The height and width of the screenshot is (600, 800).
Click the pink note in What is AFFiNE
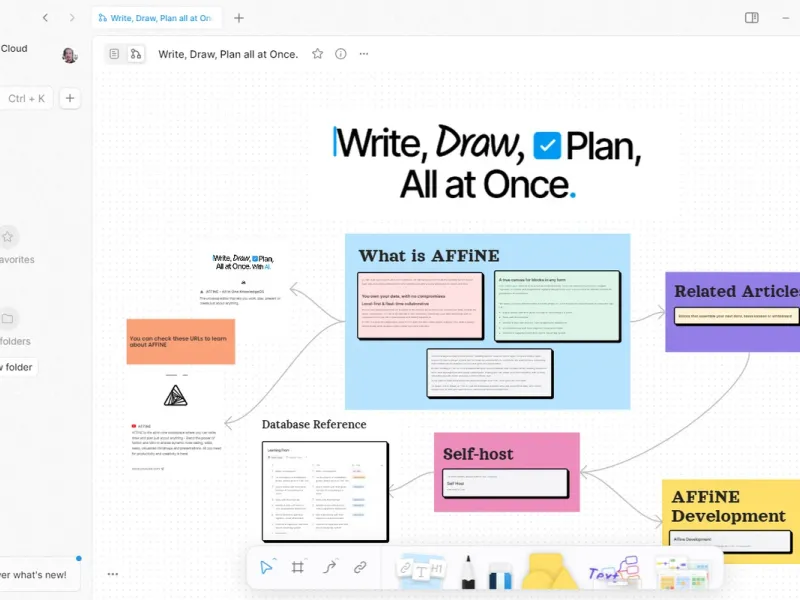tap(420, 305)
